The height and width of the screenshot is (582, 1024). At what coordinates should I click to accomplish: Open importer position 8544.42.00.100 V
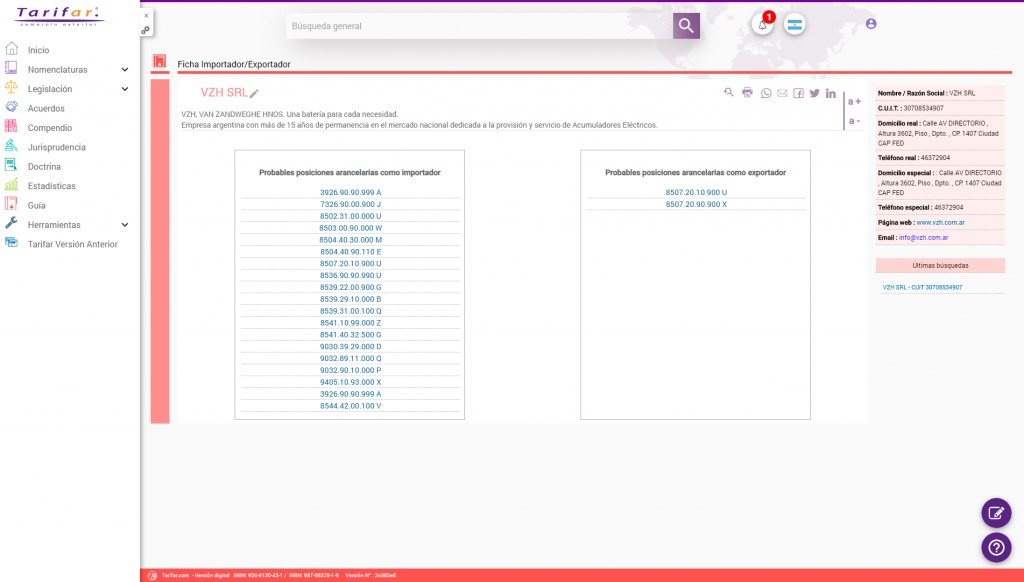click(351, 406)
